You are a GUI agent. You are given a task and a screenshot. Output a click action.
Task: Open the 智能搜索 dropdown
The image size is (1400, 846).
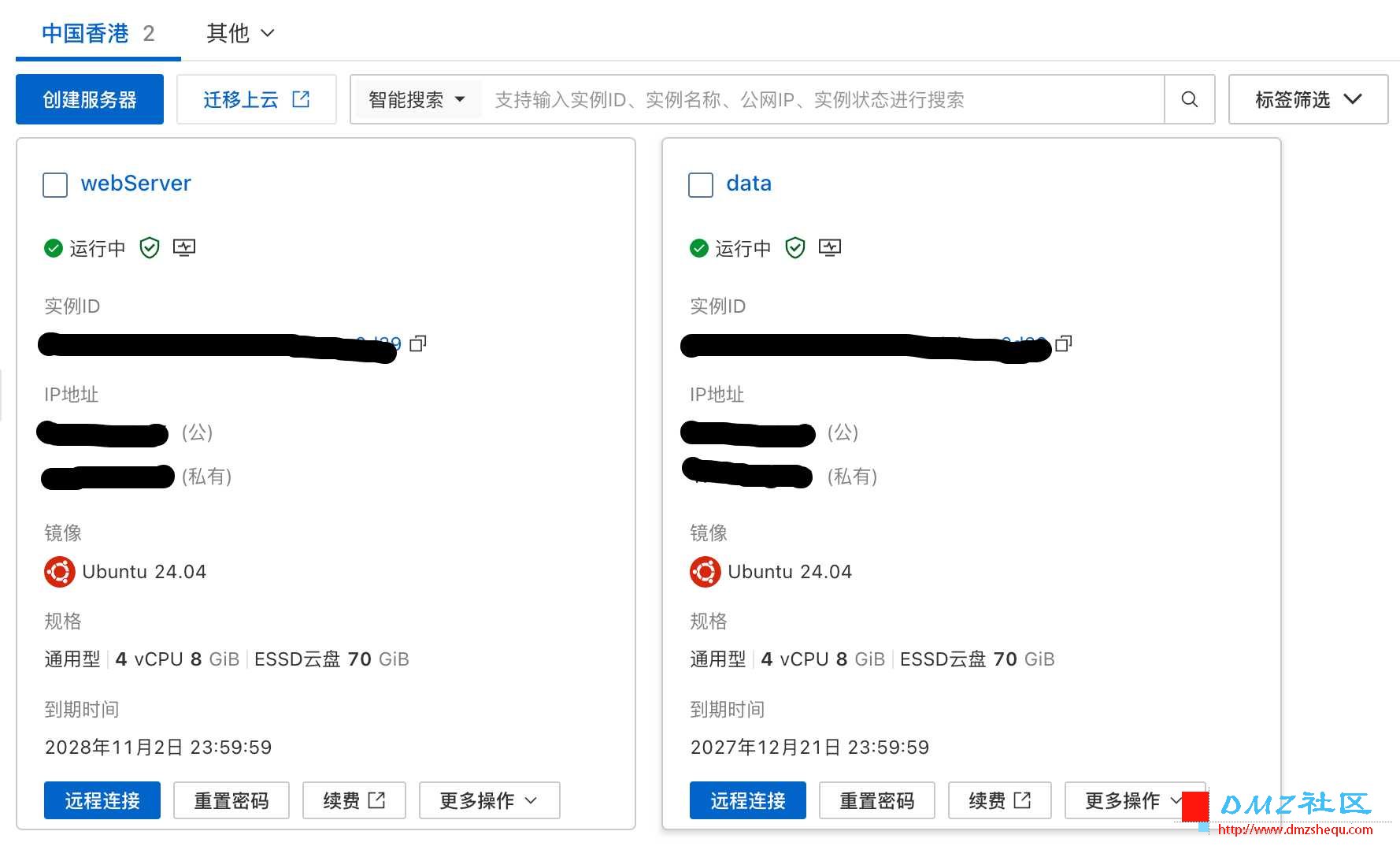pyautogui.click(x=417, y=99)
